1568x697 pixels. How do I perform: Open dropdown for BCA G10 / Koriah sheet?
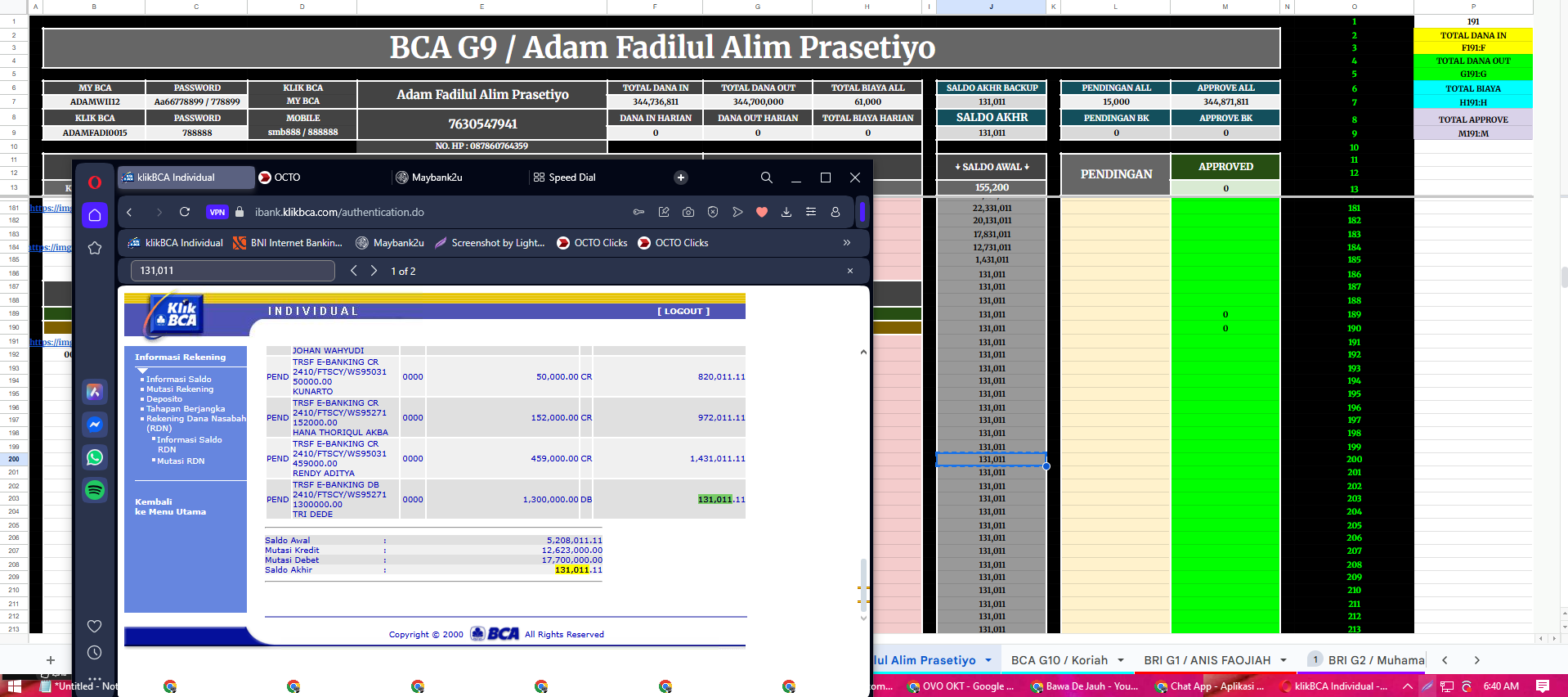pos(1121,660)
